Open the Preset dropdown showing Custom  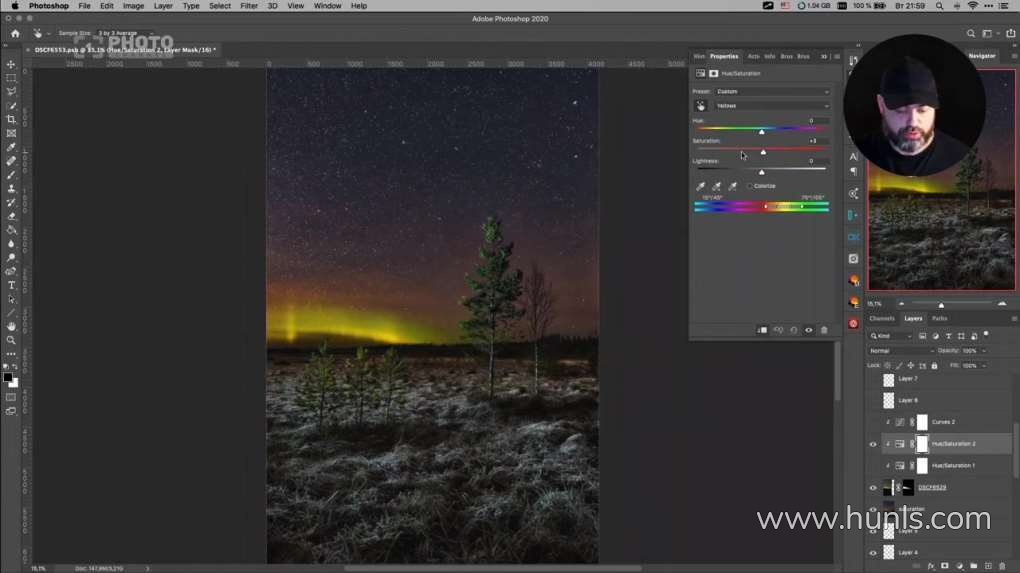pos(771,91)
